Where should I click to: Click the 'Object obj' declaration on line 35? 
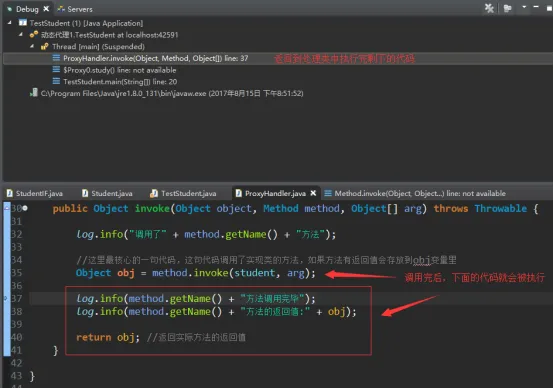tap(105, 273)
